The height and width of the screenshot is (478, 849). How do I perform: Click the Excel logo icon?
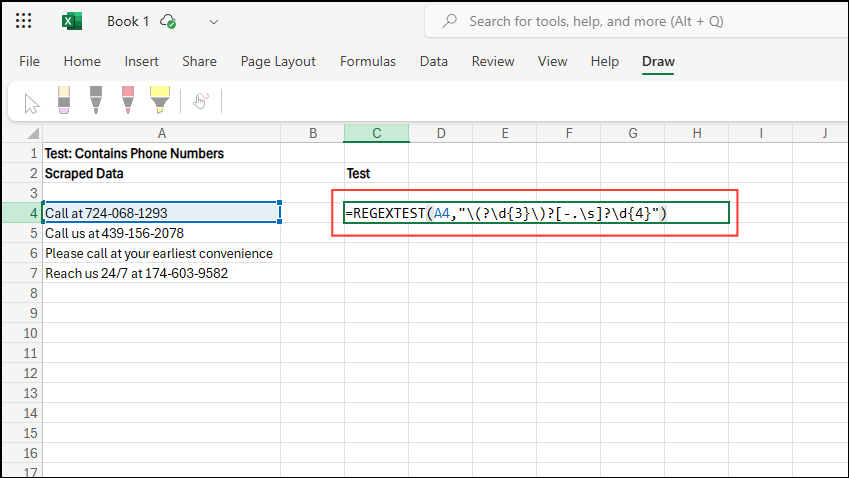coord(72,21)
